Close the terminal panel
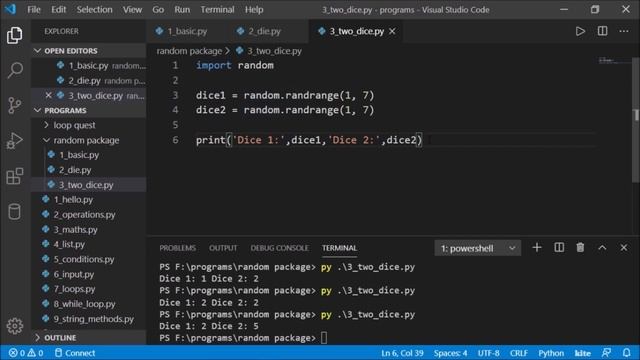 (624, 248)
